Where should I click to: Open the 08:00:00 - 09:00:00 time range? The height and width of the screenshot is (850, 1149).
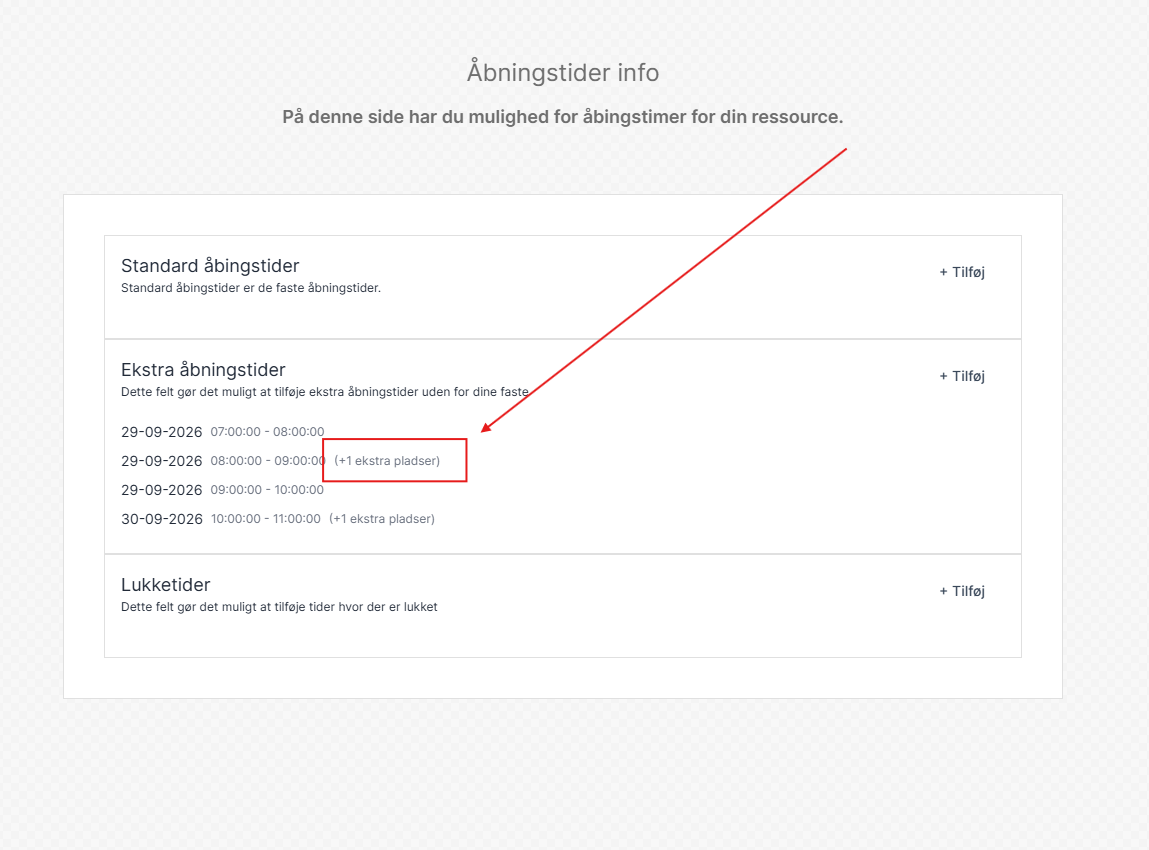click(267, 461)
